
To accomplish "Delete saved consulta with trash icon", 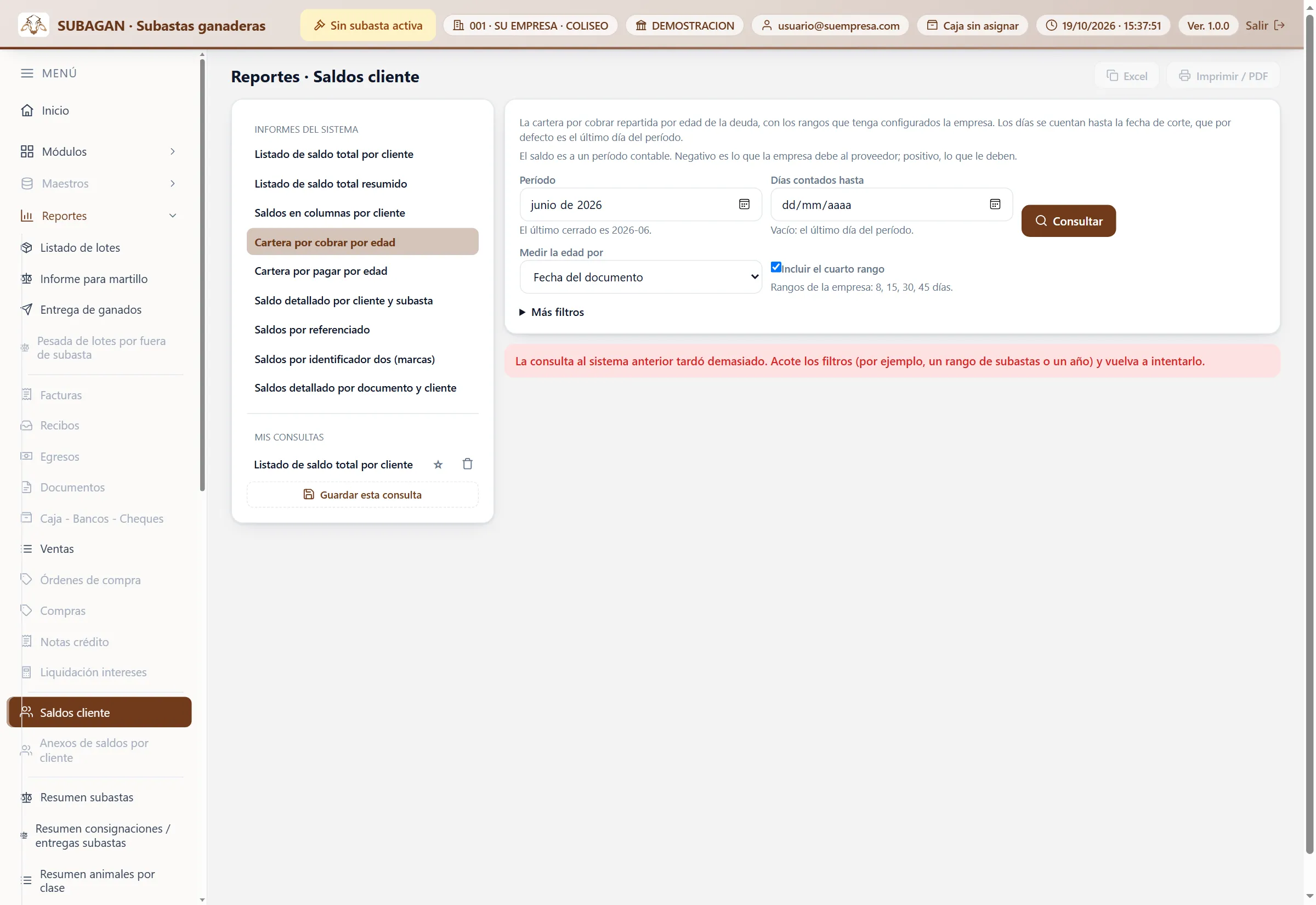I will (x=467, y=464).
